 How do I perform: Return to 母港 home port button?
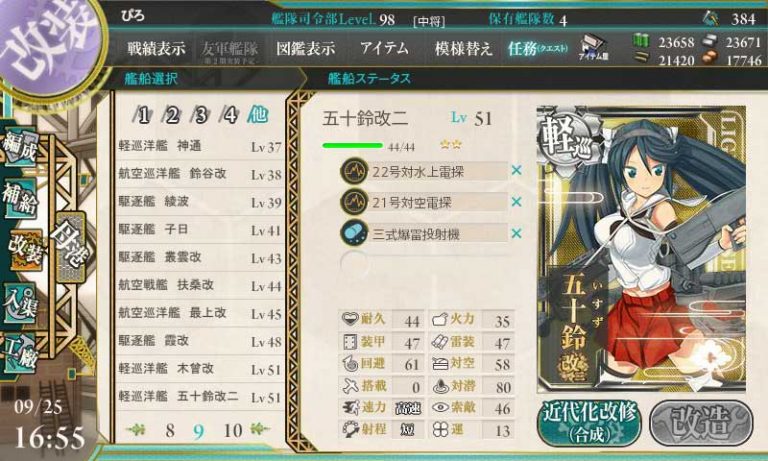[71, 246]
